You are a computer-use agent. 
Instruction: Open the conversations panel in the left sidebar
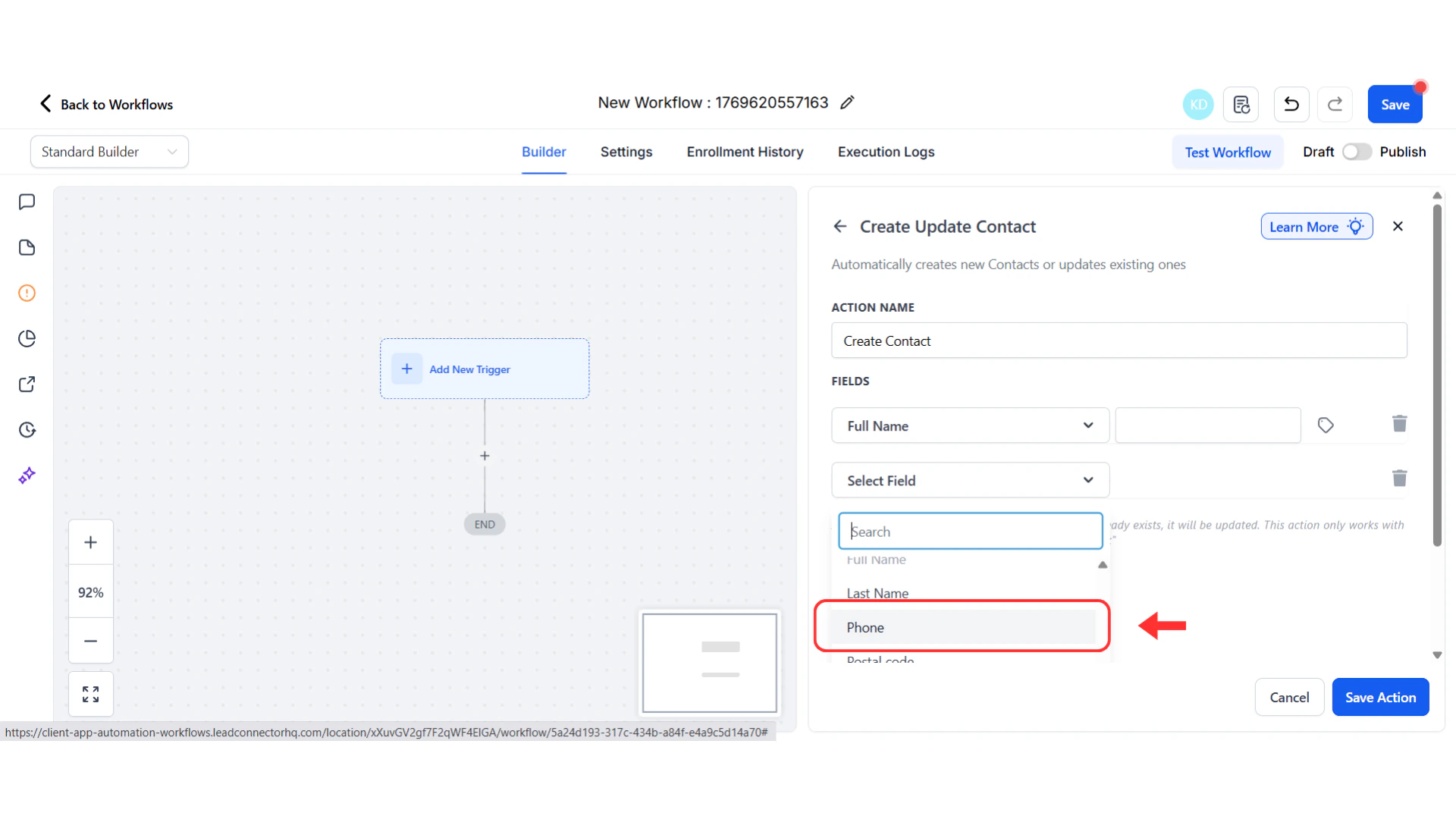point(27,202)
